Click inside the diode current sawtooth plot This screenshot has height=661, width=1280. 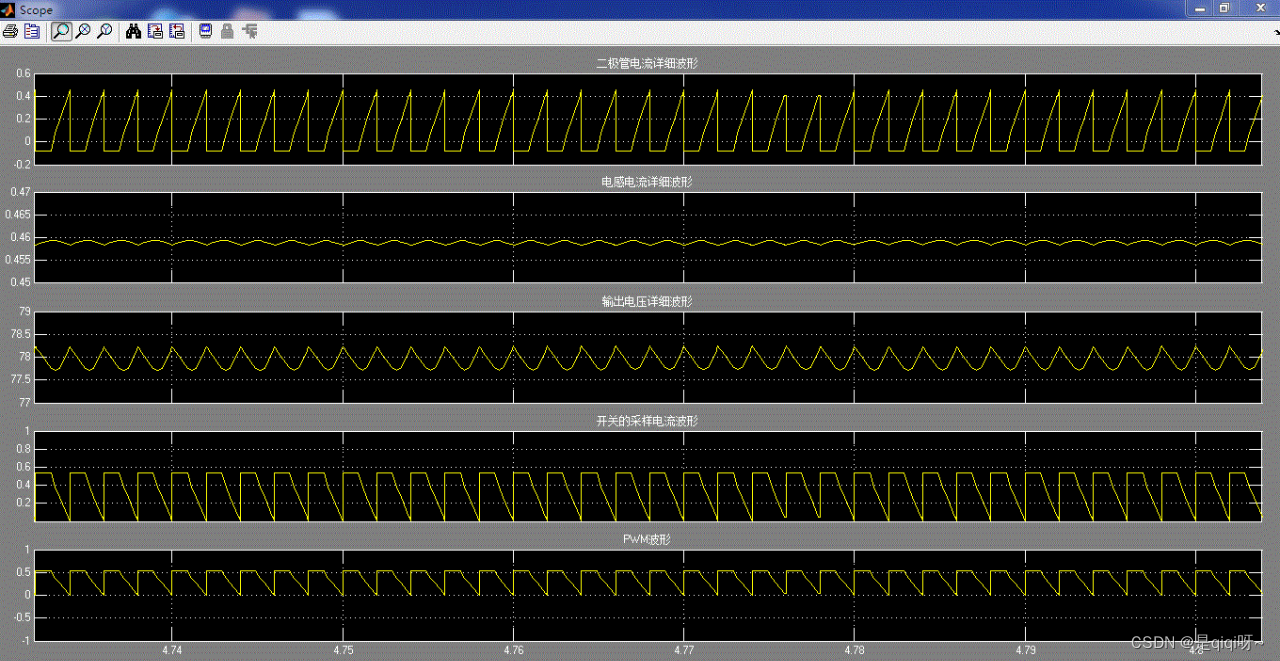coord(649,119)
